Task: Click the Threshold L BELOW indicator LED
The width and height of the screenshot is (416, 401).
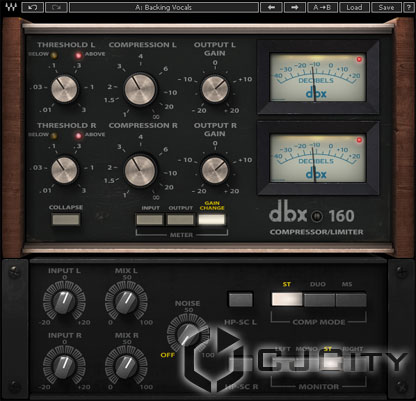Action: click(x=54, y=55)
